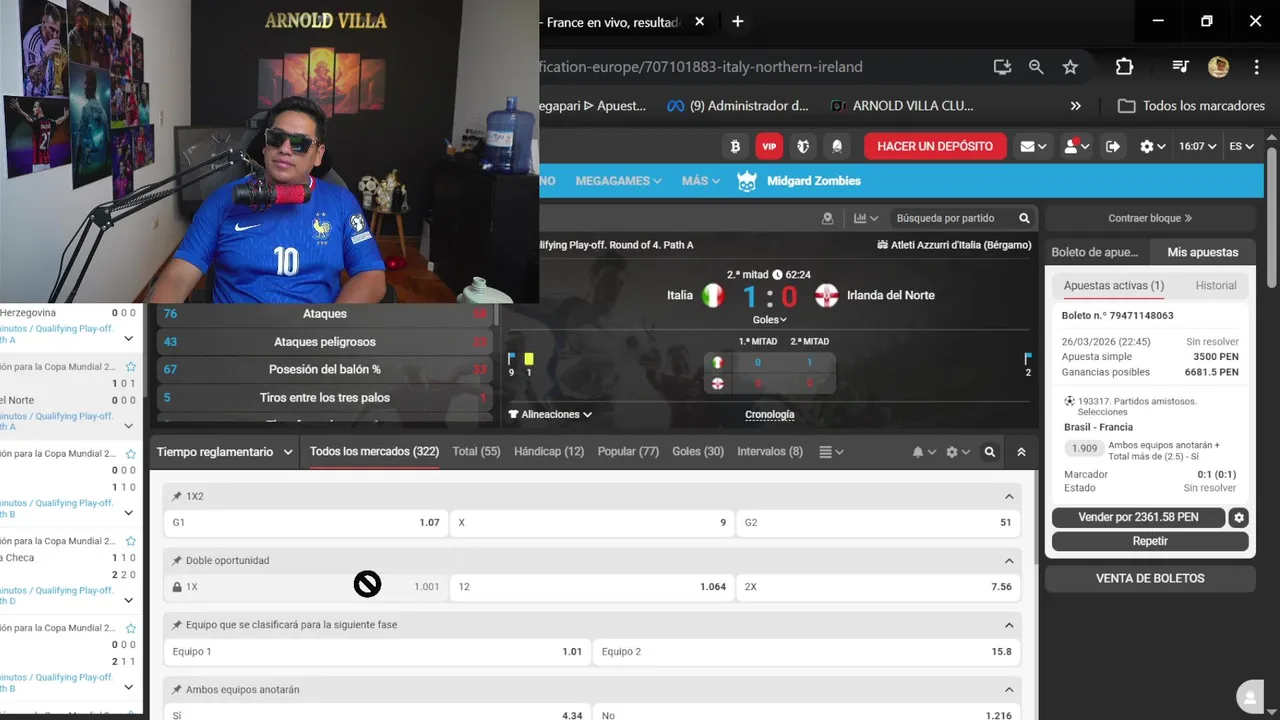Image resolution: width=1280 pixels, height=720 pixels.
Task: Switch to the Total (55) tab
Action: click(476, 452)
